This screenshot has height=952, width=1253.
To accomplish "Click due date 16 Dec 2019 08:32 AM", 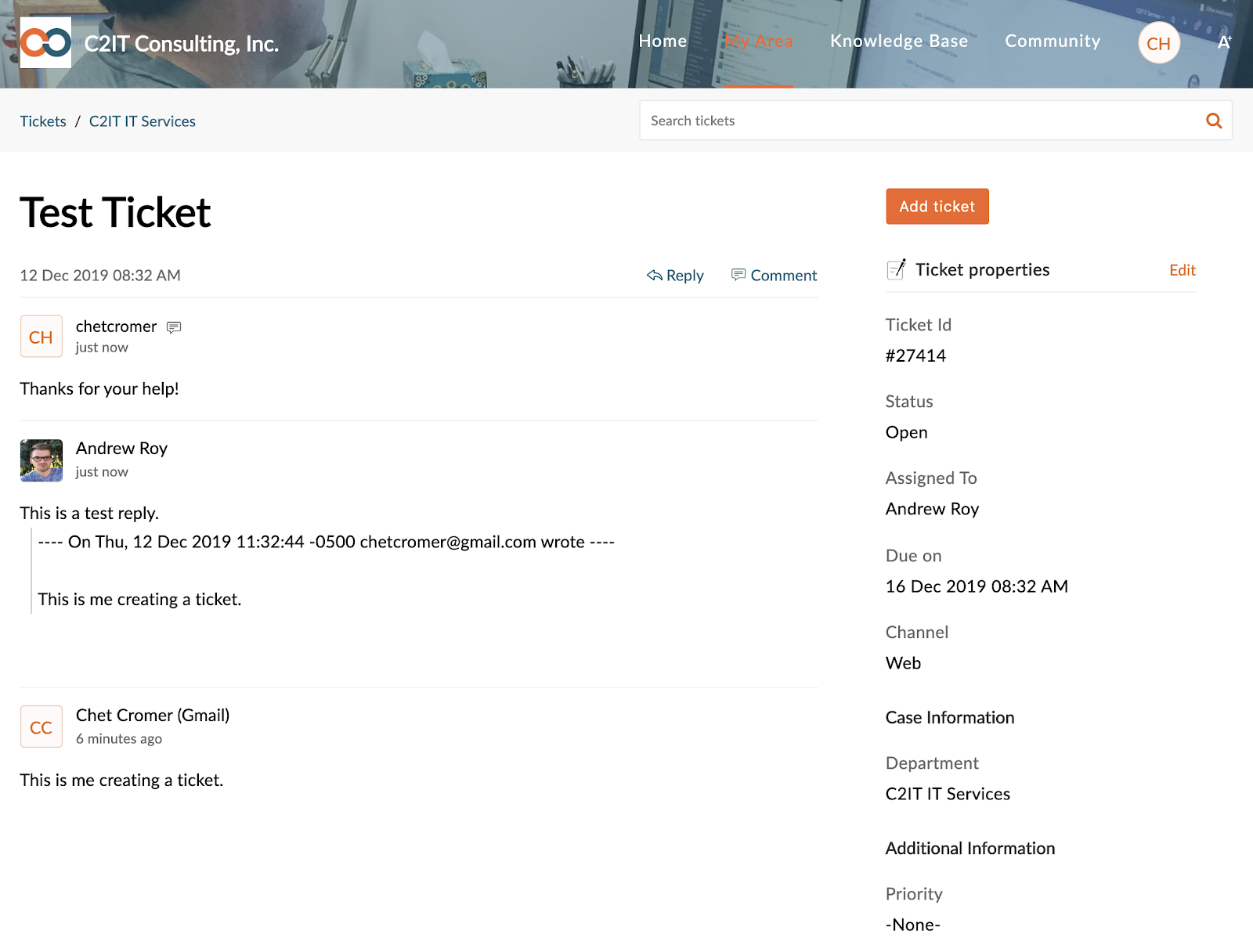I will [977, 586].
